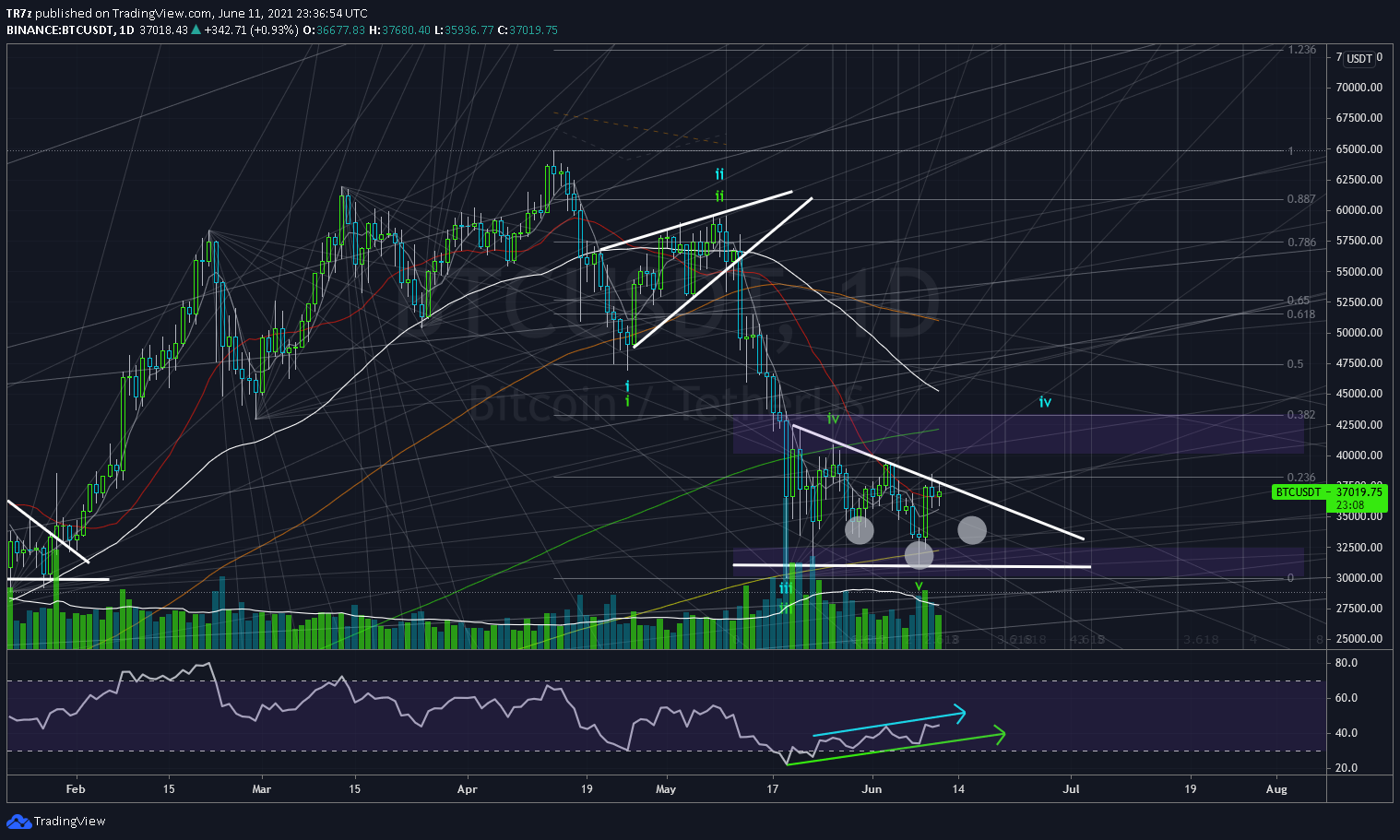Click the low value L:35936.77
Viewport: 1400px width, 840px height.
coord(464,30)
